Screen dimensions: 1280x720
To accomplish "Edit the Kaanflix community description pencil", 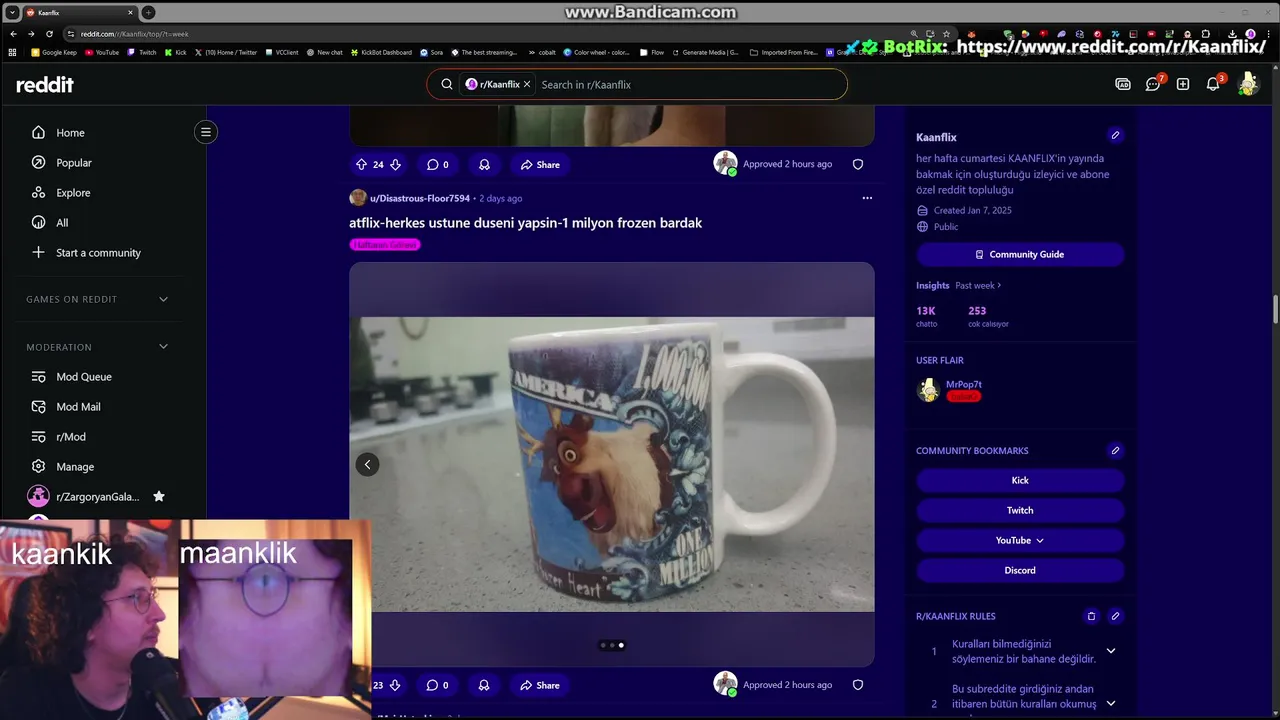I will pyautogui.click(x=1115, y=136).
